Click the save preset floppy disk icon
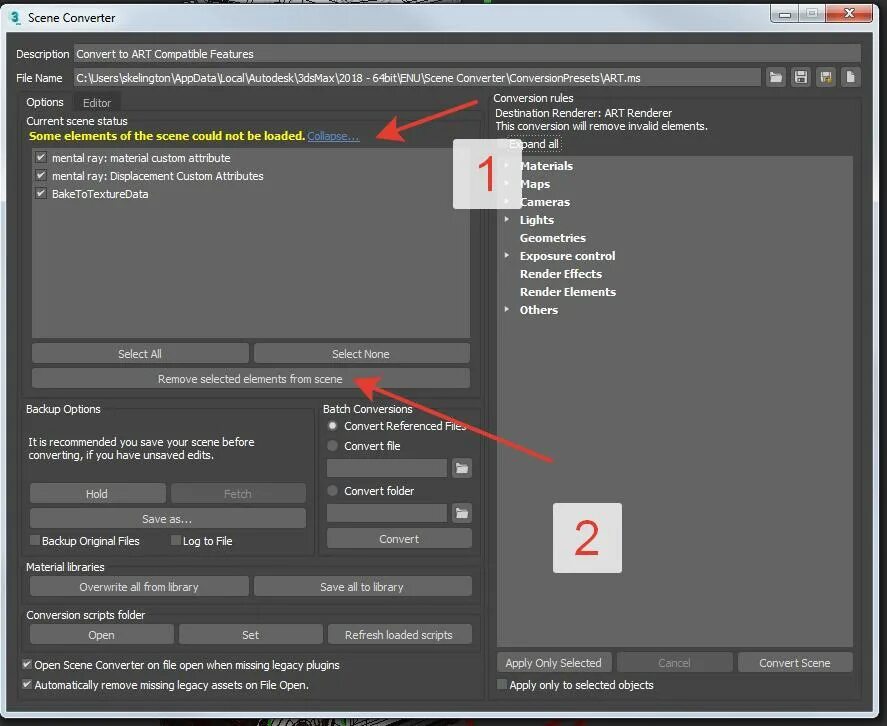887x726 pixels. pos(800,78)
